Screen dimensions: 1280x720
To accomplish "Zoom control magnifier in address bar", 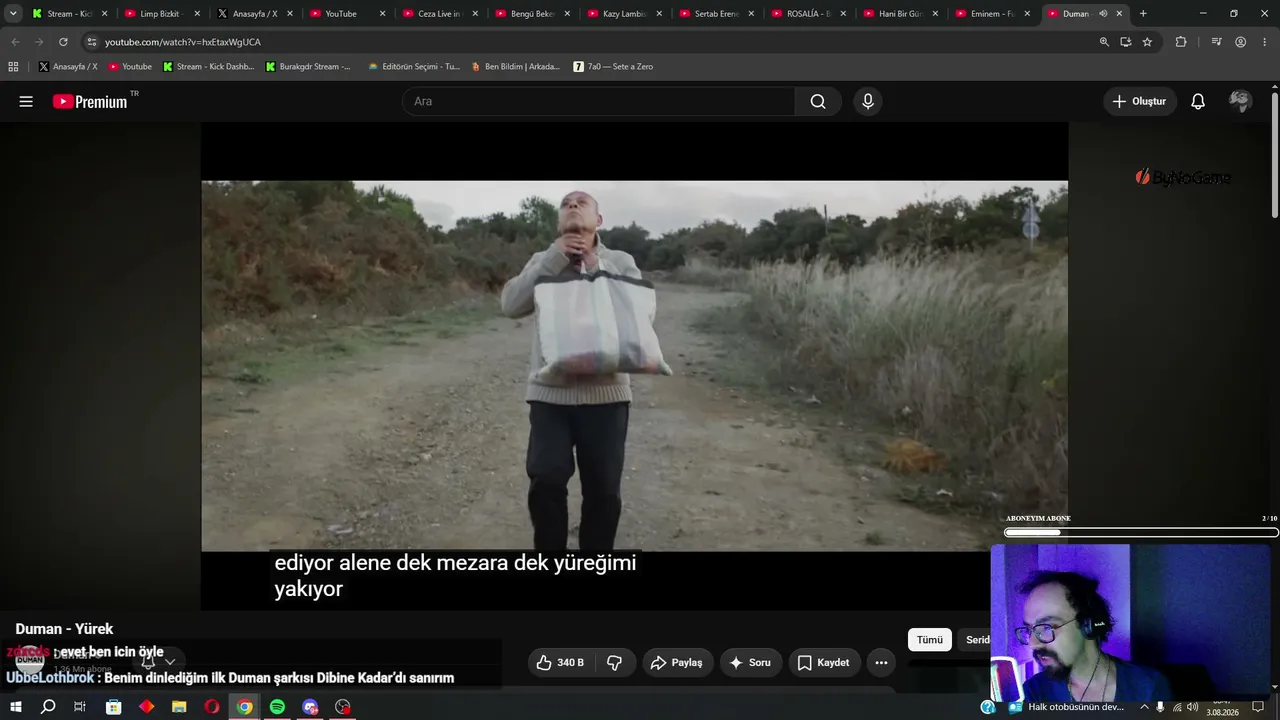I will point(1104,42).
